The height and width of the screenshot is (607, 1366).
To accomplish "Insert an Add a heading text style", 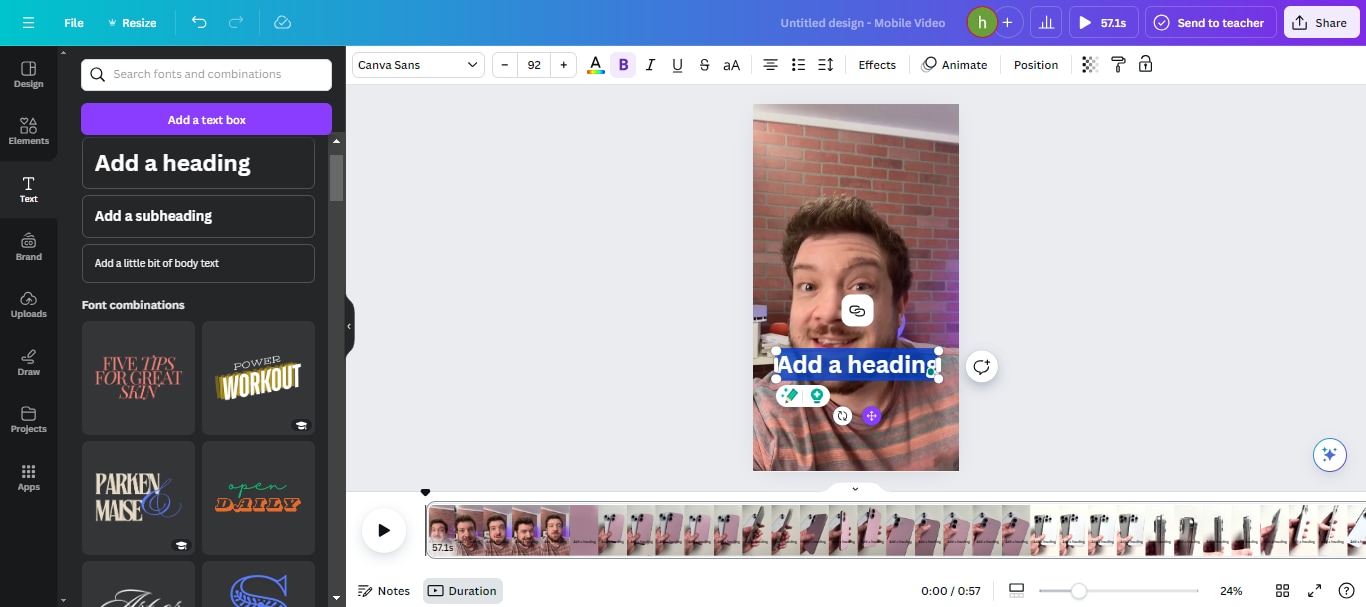I will pyautogui.click(x=198, y=163).
